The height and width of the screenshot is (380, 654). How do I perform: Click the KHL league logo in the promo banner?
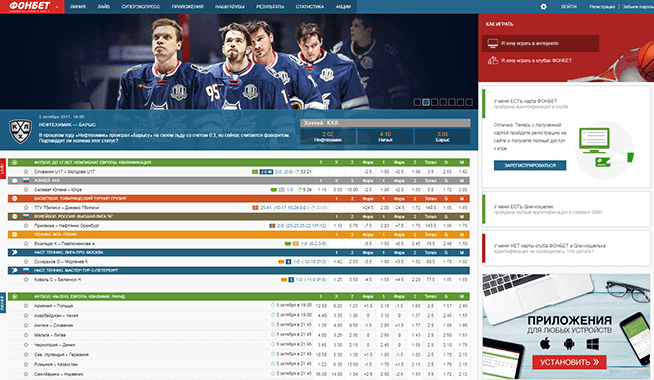(20, 131)
